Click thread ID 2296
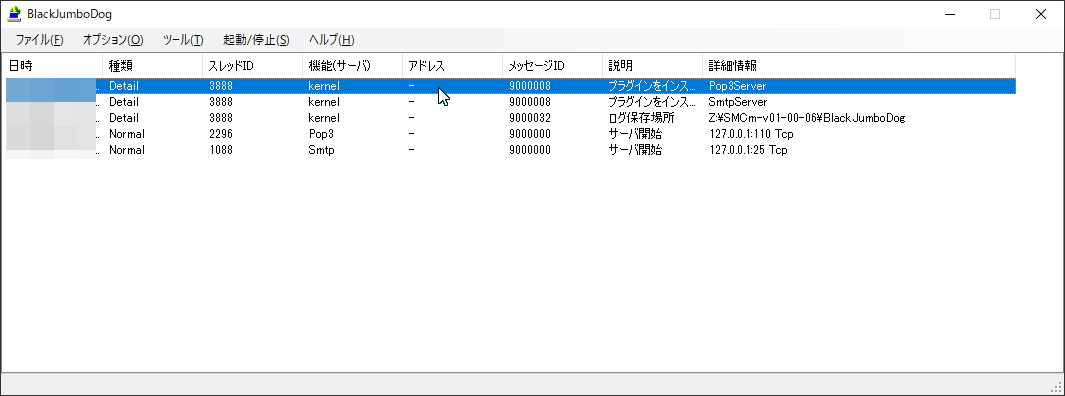 pos(221,134)
